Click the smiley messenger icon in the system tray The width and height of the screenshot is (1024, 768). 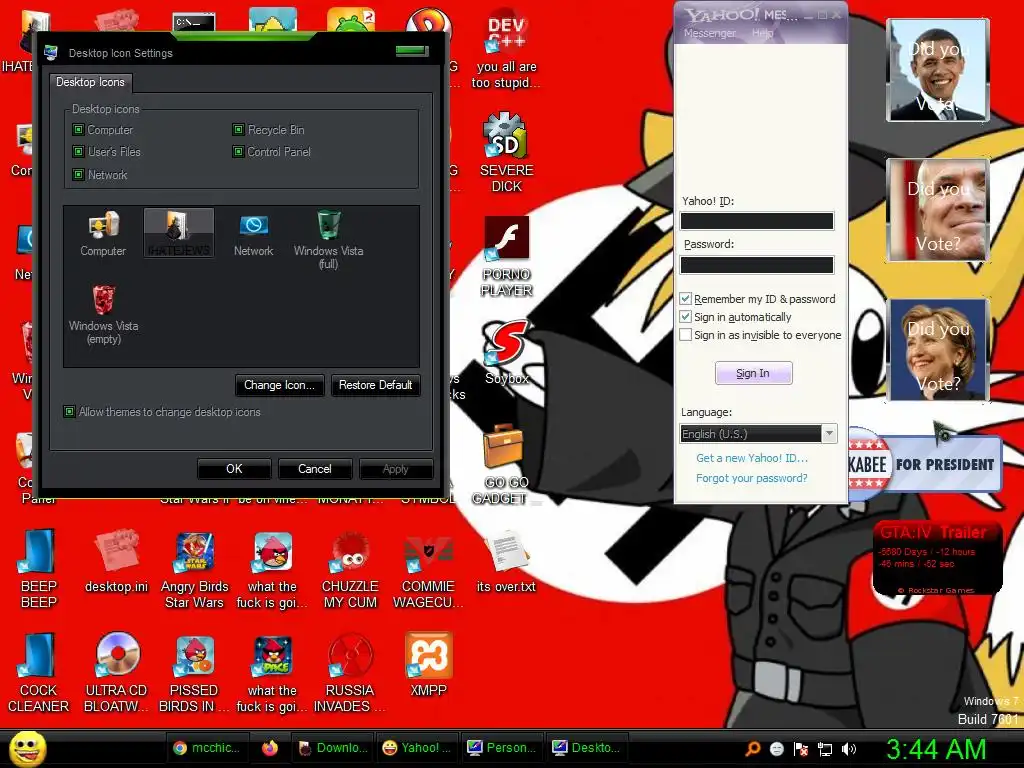click(x=777, y=749)
